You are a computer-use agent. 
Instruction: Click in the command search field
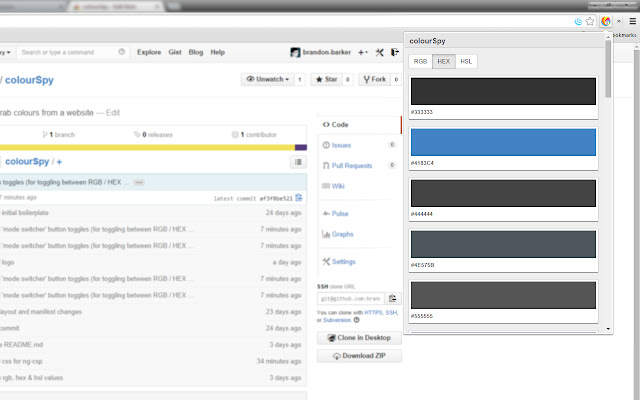coord(71,52)
